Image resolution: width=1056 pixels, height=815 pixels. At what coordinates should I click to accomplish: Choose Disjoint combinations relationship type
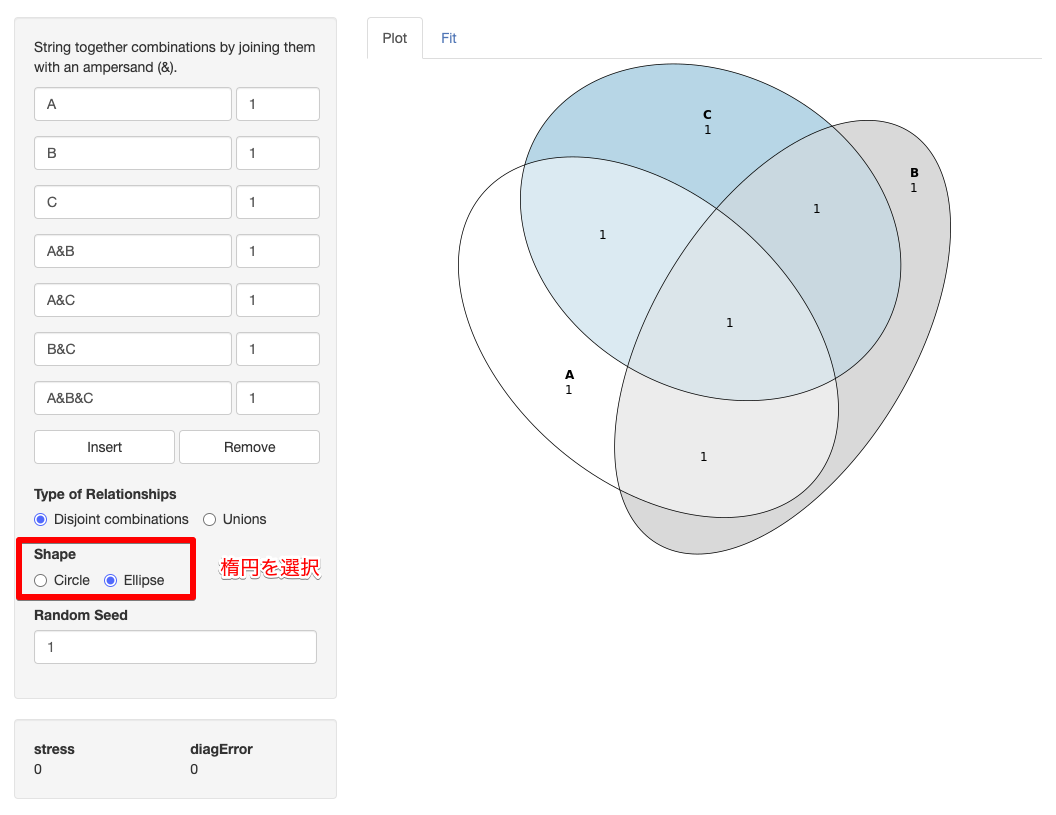pyautogui.click(x=41, y=519)
